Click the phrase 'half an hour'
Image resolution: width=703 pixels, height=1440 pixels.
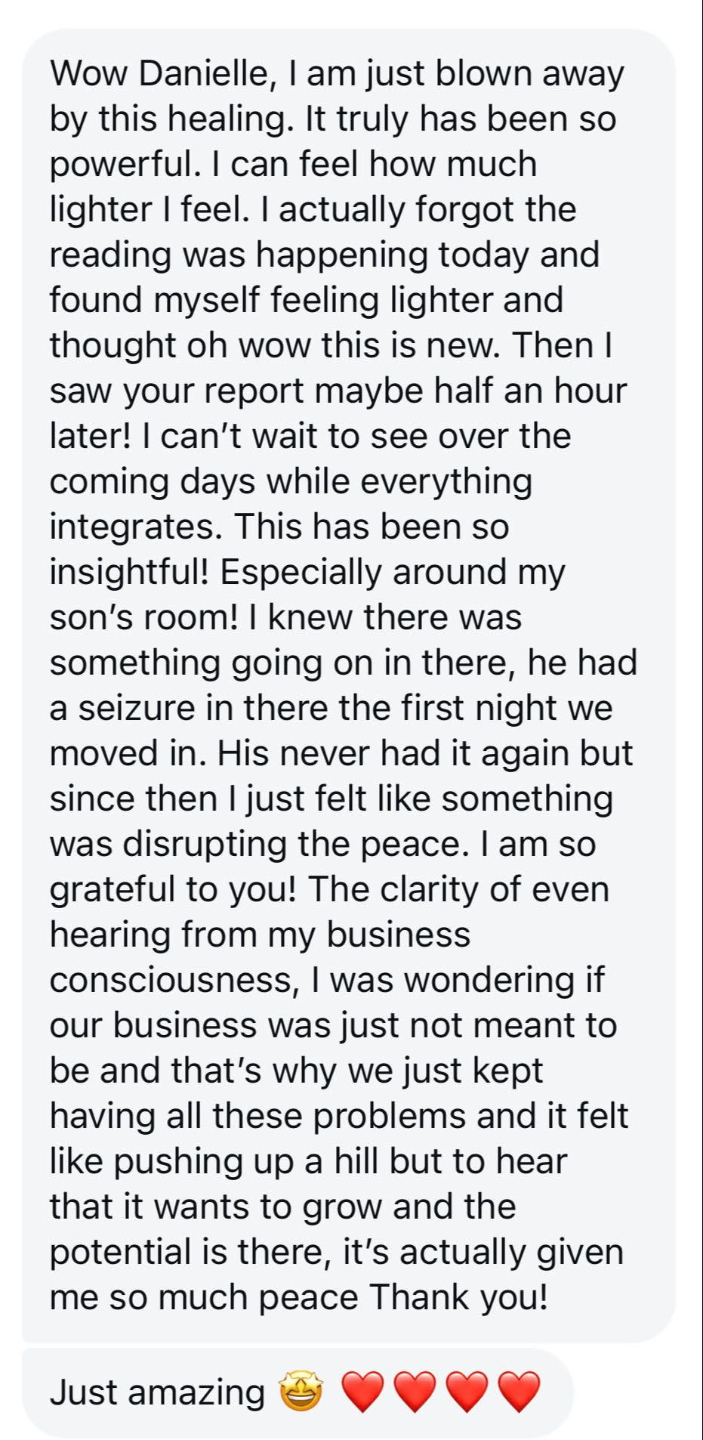(x=533, y=390)
